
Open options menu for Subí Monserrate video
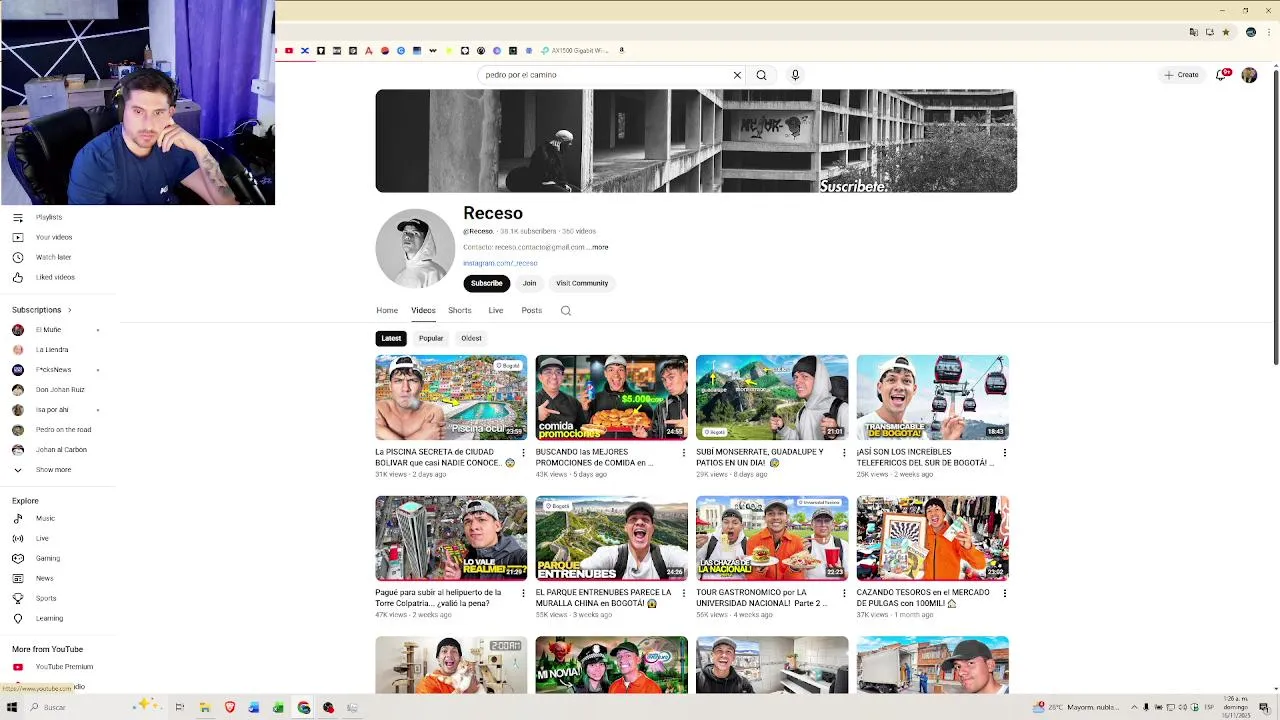pyautogui.click(x=844, y=453)
